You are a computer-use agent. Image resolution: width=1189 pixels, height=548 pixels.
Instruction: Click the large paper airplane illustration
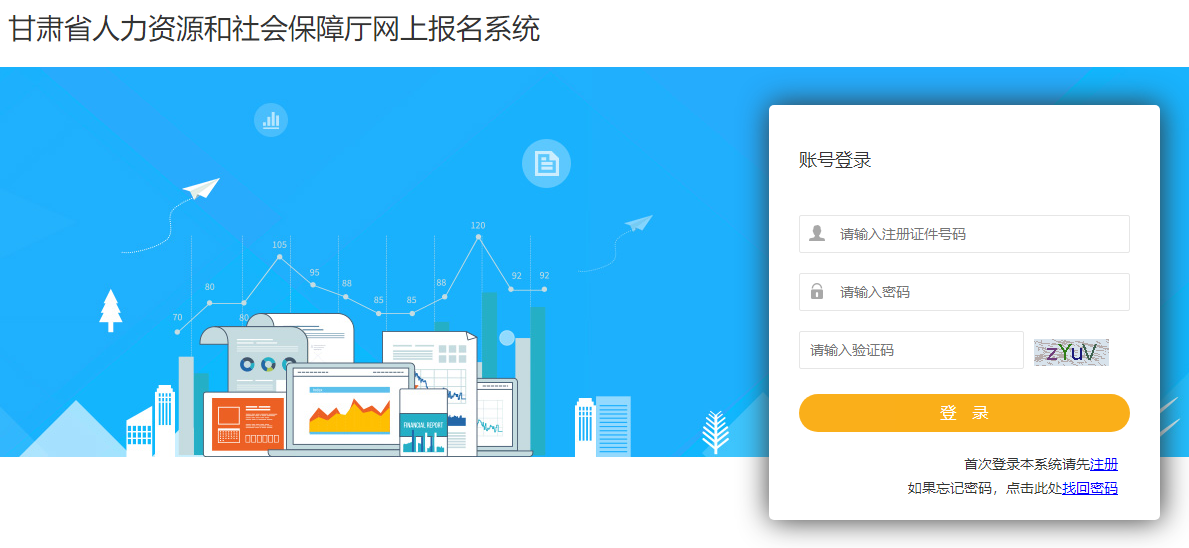pos(201,187)
